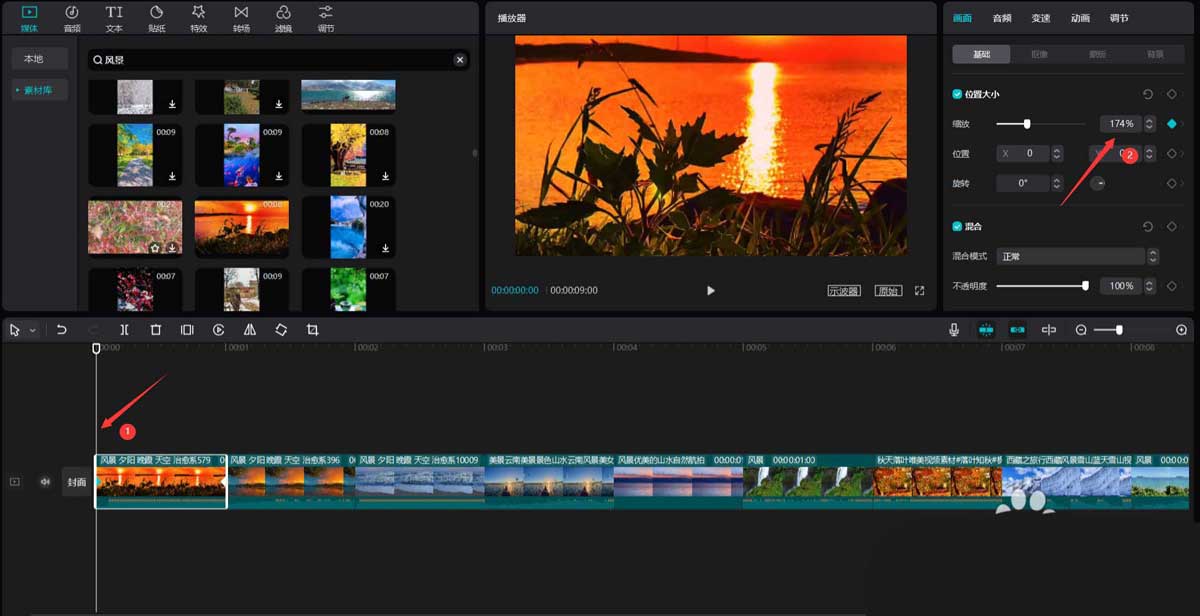The image size is (1200, 616).
Task: Uncheck the 混合 checkbox
Action: point(957,227)
